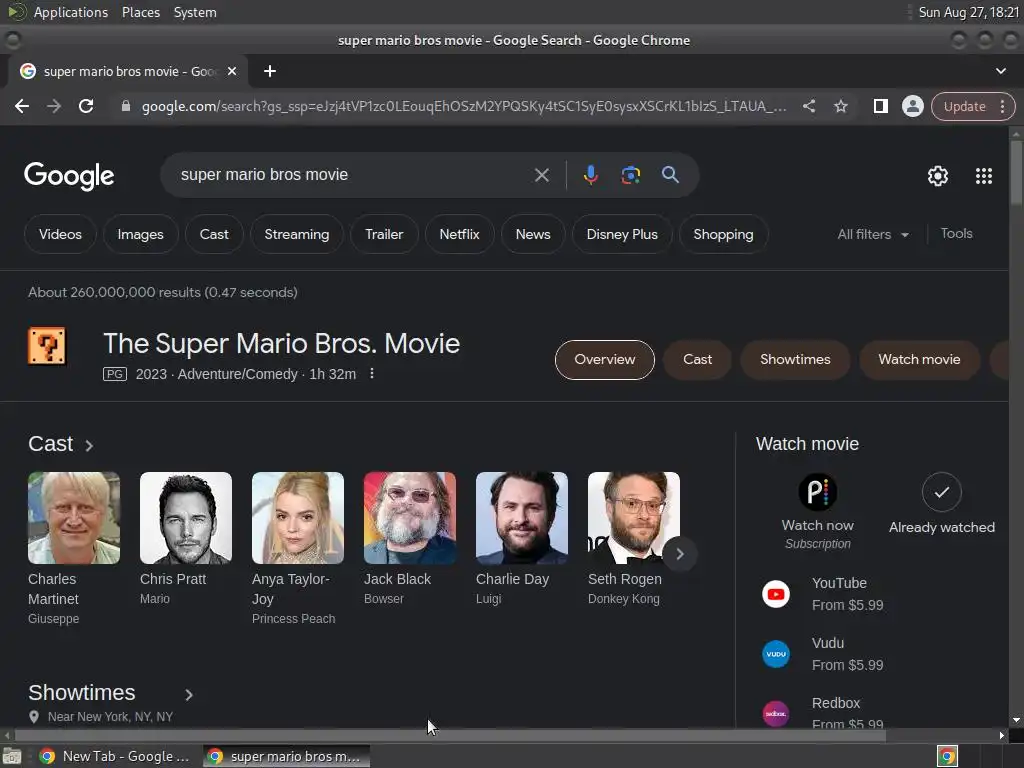Screen dimensions: 1024x768
Task: Open the Applications menu
Action: [x=71, y=12]
